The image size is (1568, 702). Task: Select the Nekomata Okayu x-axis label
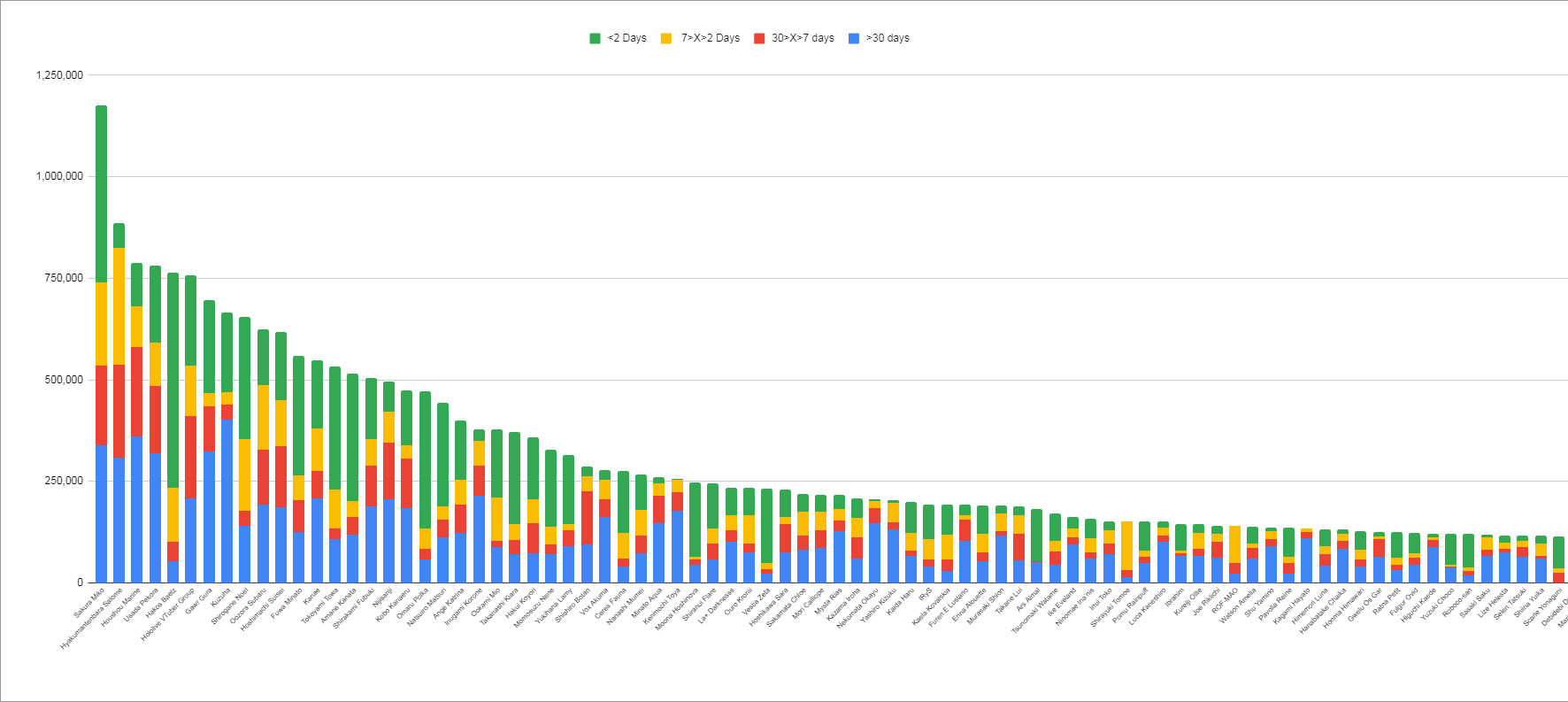[x=858, y=607]
